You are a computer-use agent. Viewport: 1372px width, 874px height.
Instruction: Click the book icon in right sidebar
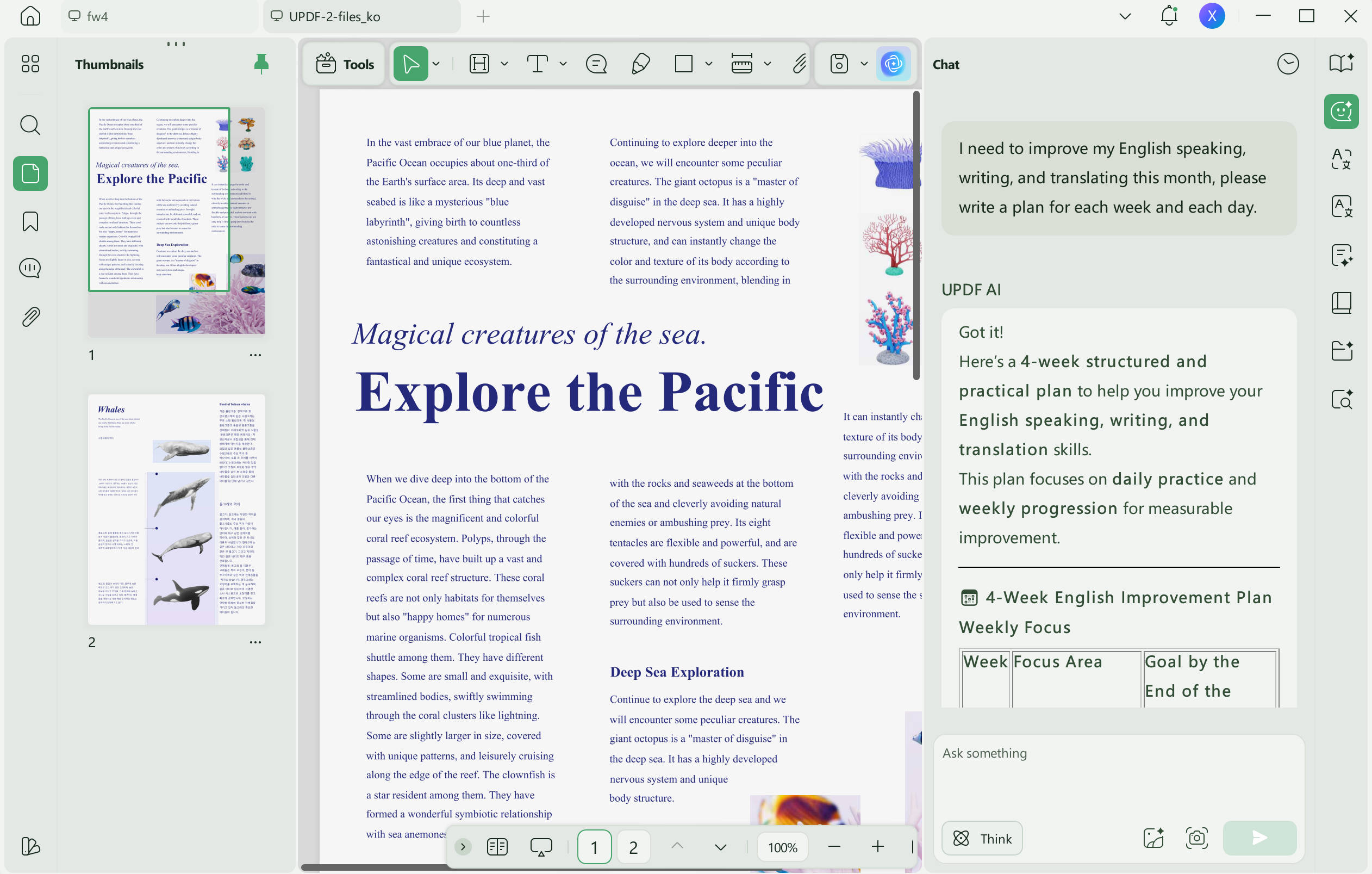pos(1341,303)
